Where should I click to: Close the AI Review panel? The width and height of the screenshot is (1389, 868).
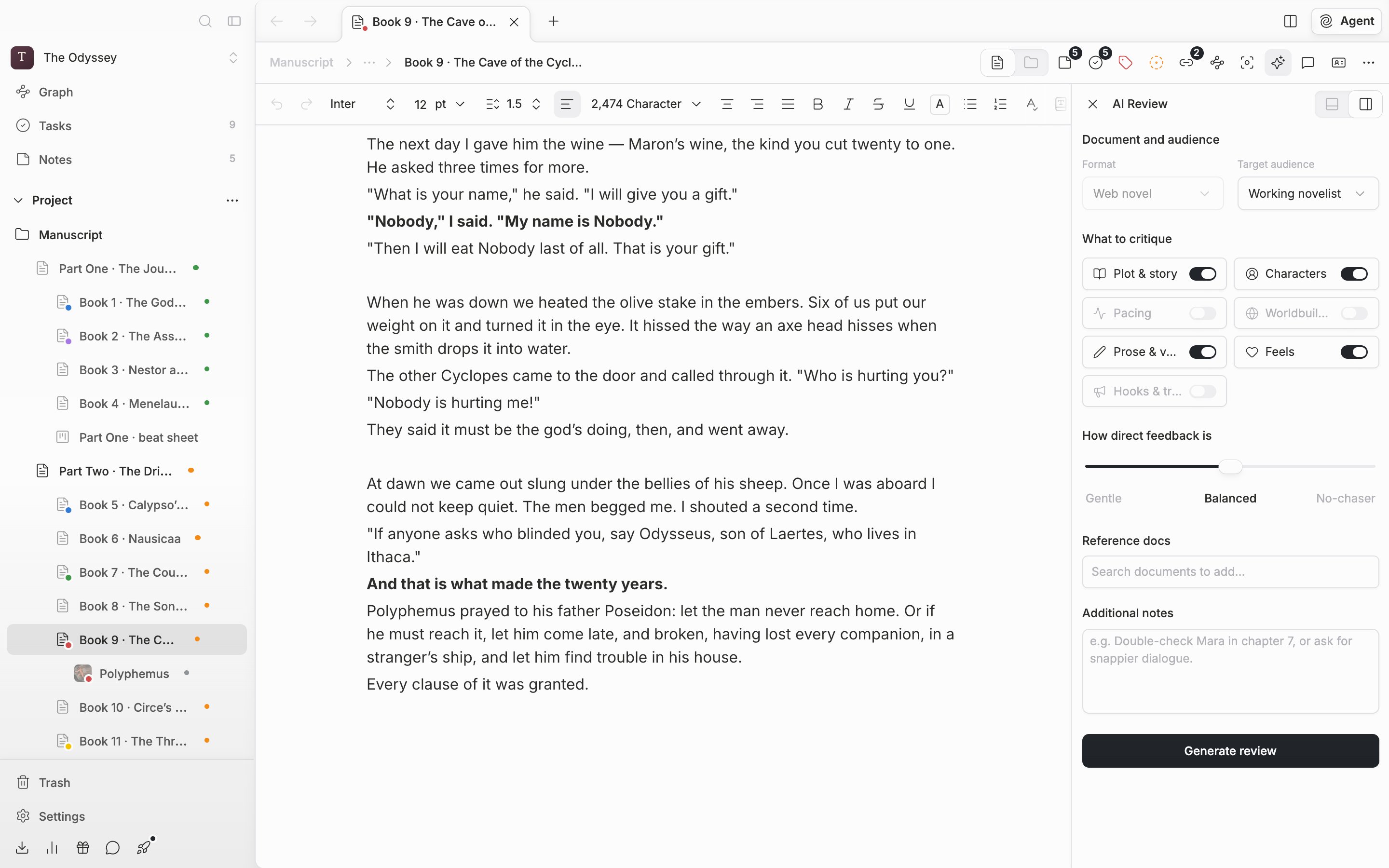(1093, 104)
